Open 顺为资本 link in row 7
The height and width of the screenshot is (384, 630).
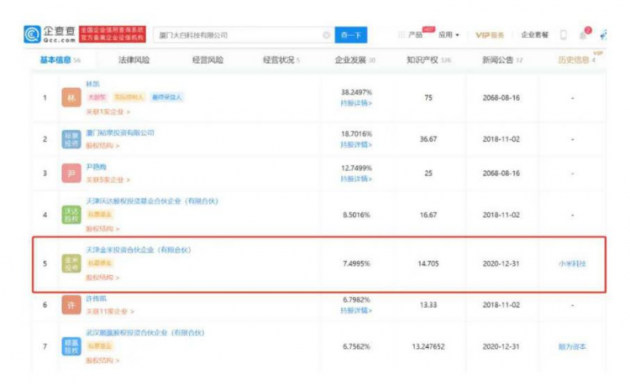572,347
